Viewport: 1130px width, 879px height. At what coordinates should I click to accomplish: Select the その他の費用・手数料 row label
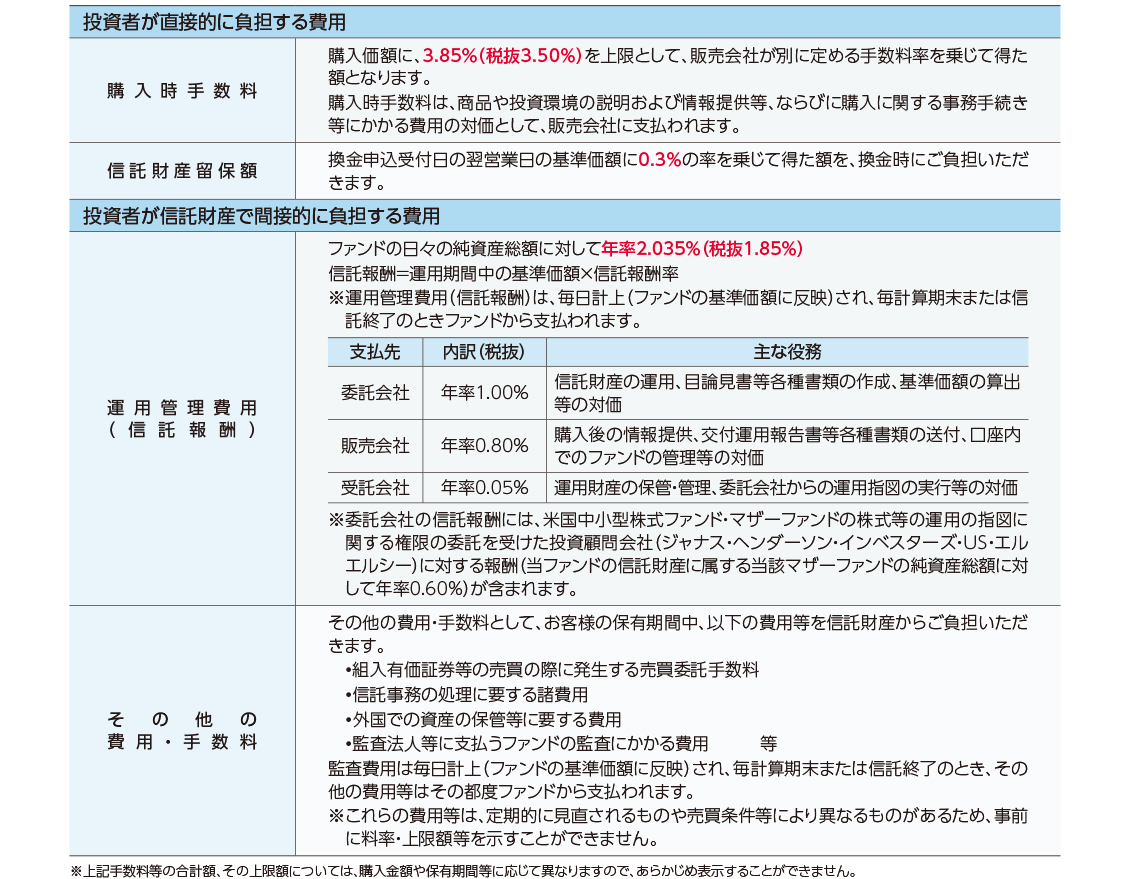(x=182, y=731)
